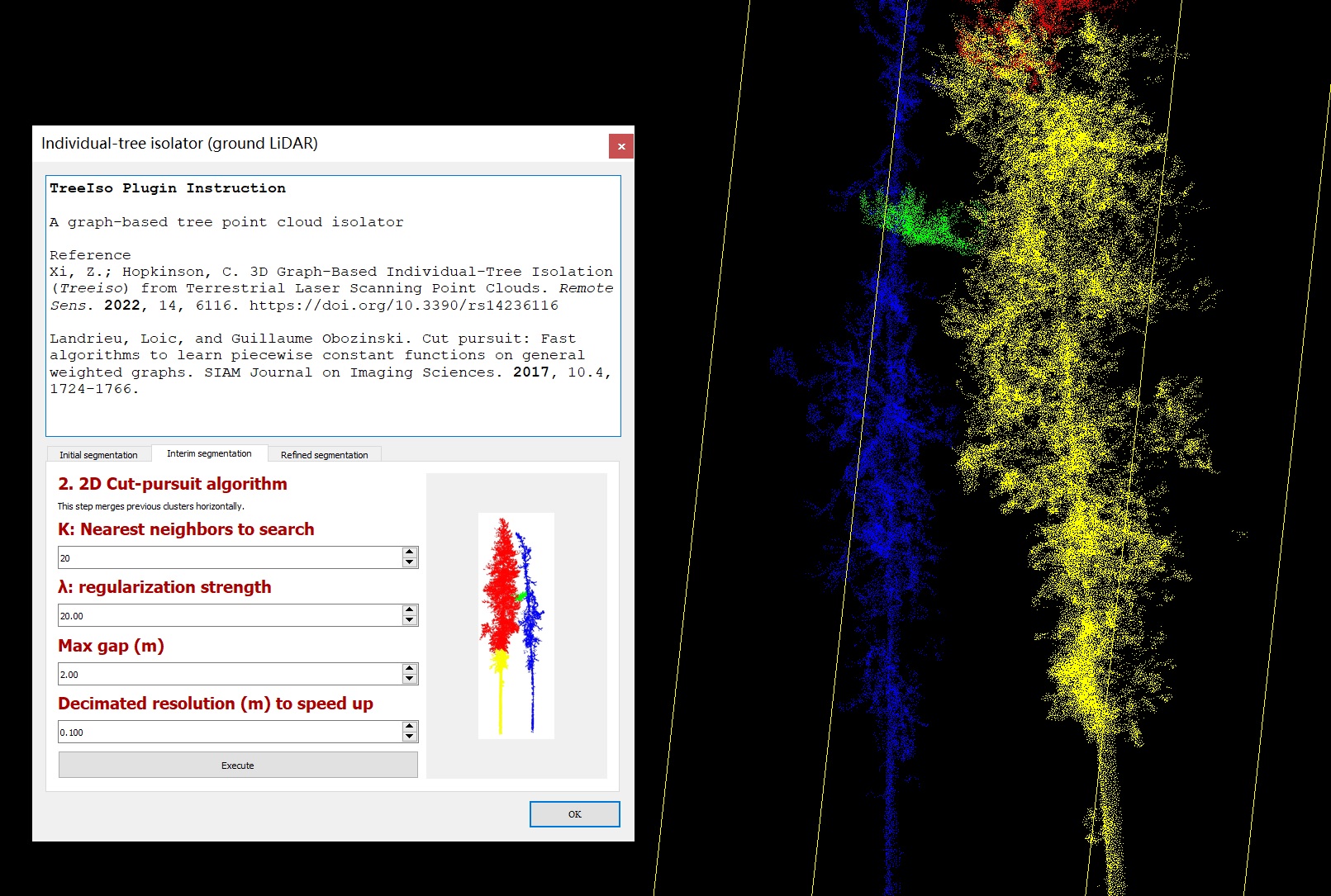Click the Decimated resolution input field
The image size is (1331, 896).
point(229,732)
